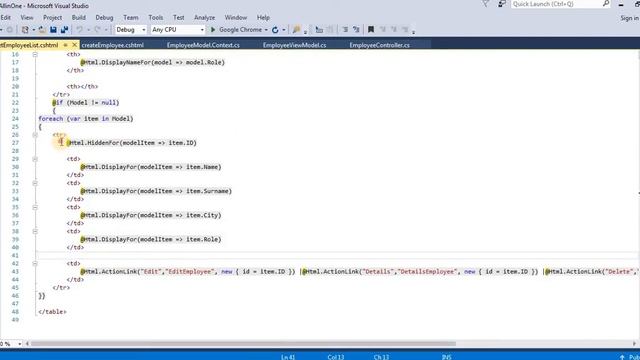Click the Quick Launch search magnifier icon
This screenshot has width=640, height=360.
[606, 4]
